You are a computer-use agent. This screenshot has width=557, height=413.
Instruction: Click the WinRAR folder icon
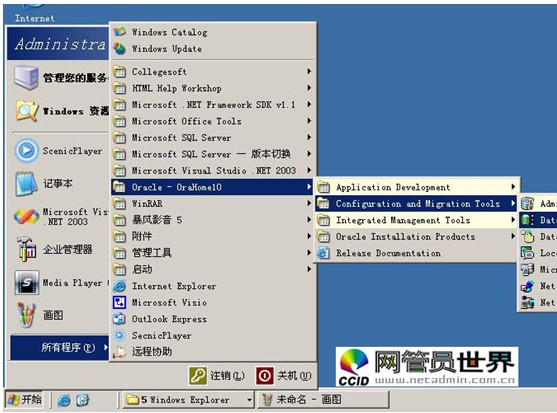[120, 203]
